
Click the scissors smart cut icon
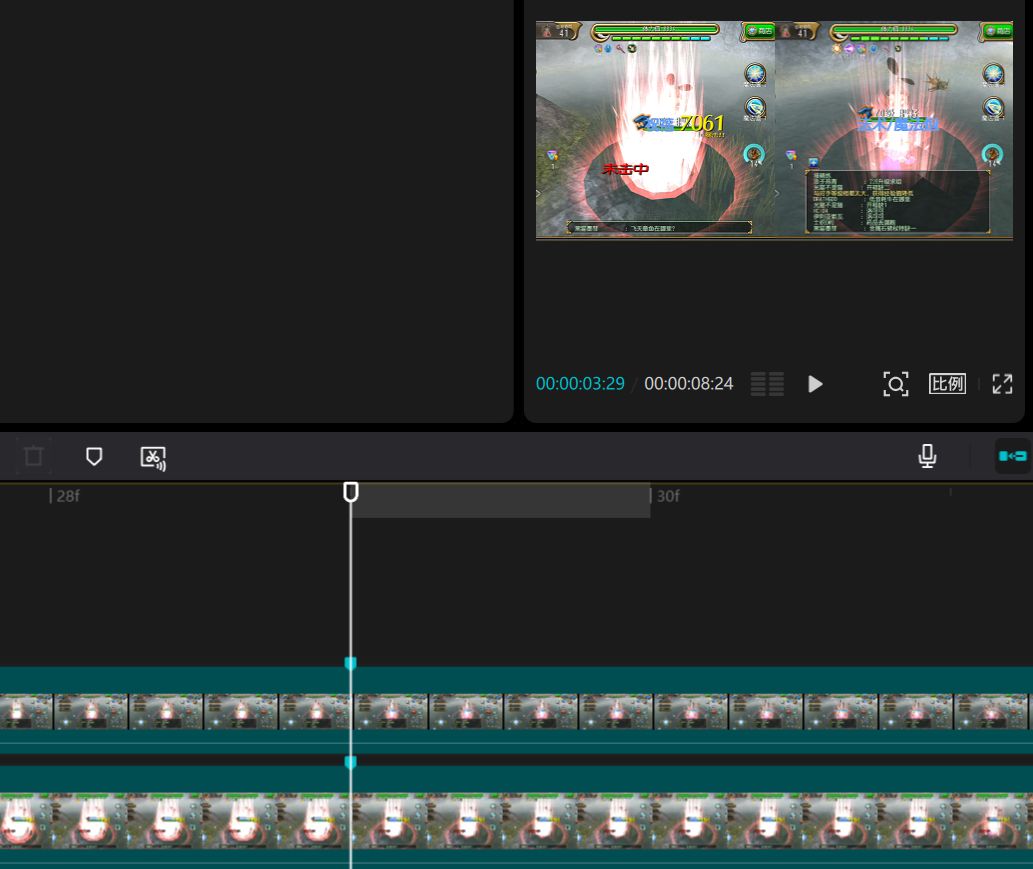pyautogui.click(x=153, y=458)
